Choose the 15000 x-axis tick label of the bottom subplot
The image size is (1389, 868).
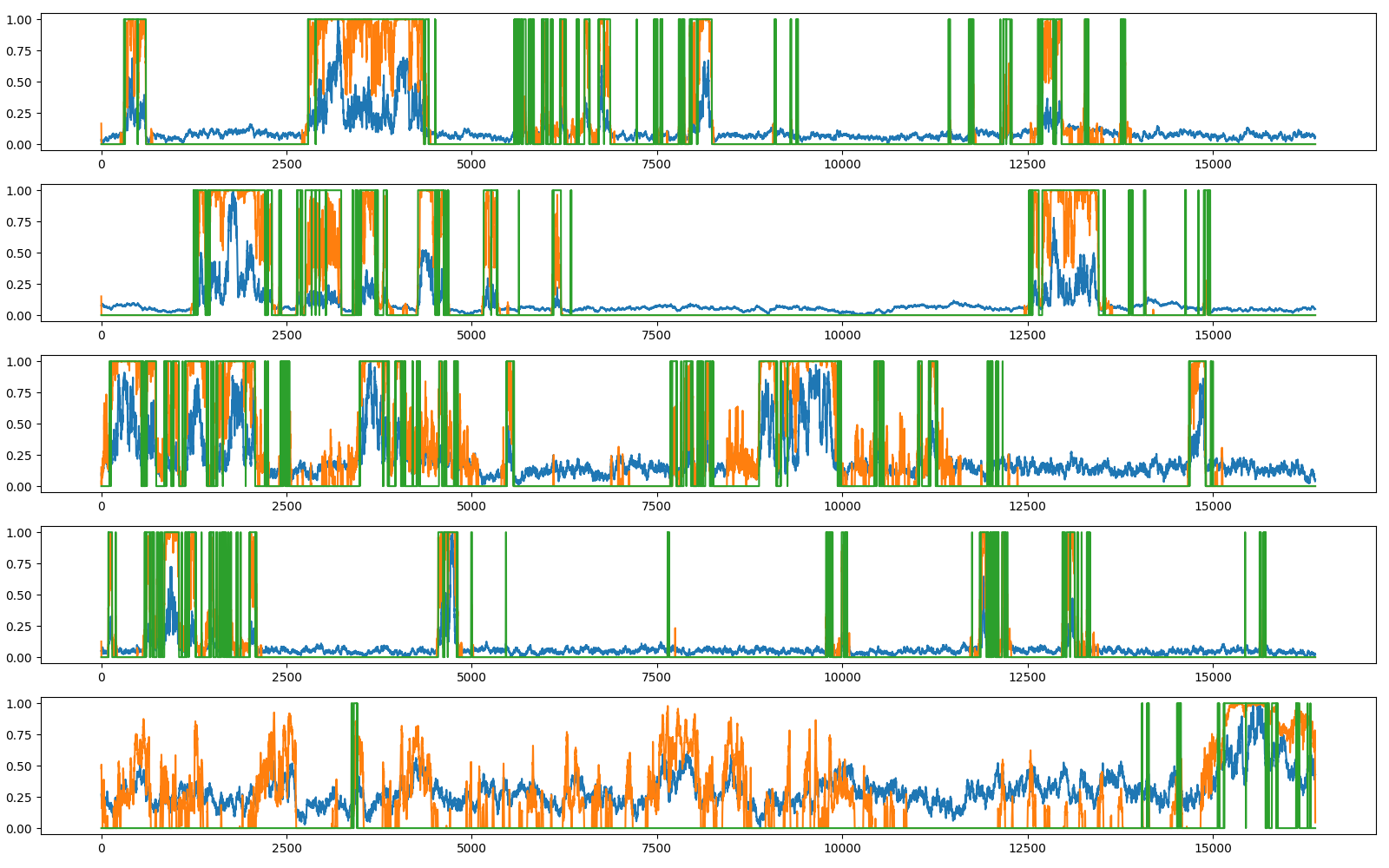click(1213, 848)
